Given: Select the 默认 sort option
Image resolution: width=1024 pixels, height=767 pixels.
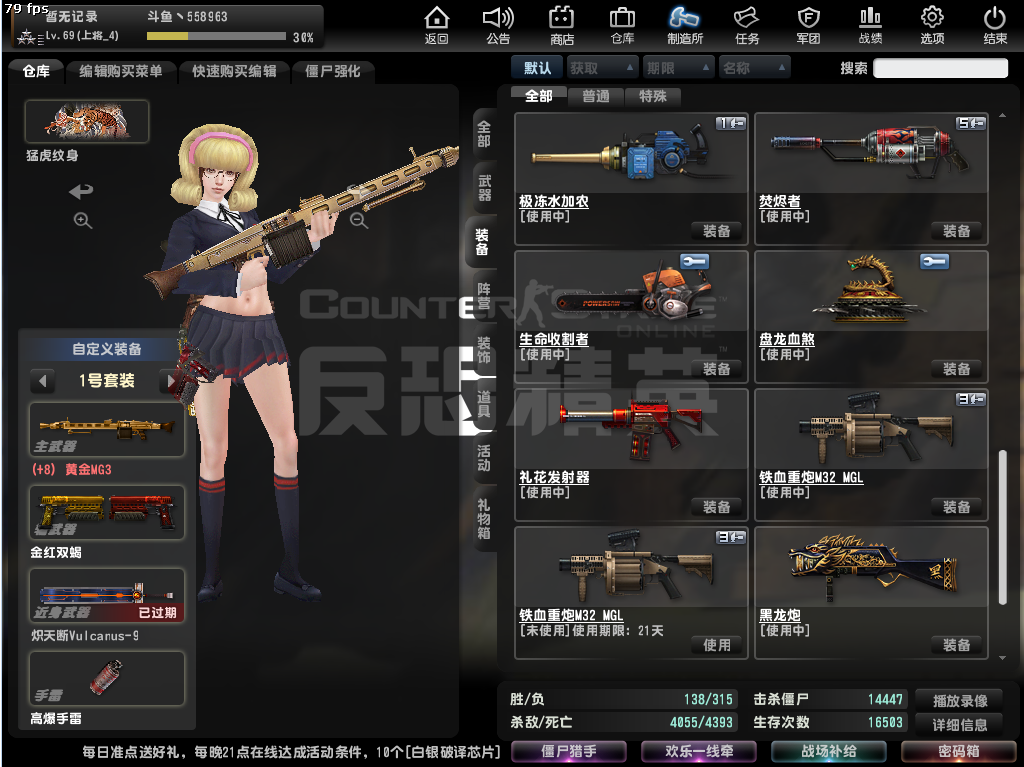Looking at the screenshot, I should coord(537,68).
